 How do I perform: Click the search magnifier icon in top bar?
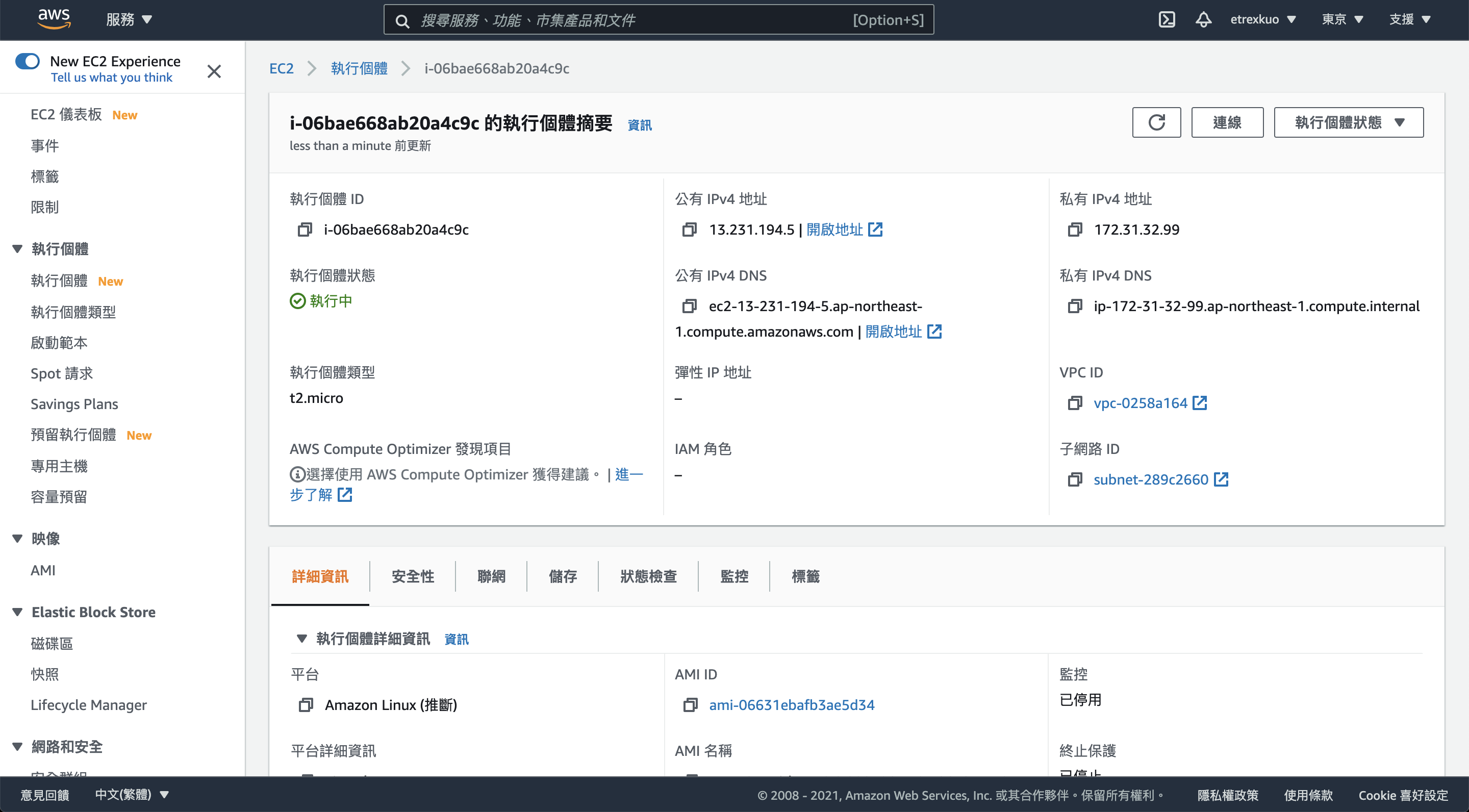402,21
